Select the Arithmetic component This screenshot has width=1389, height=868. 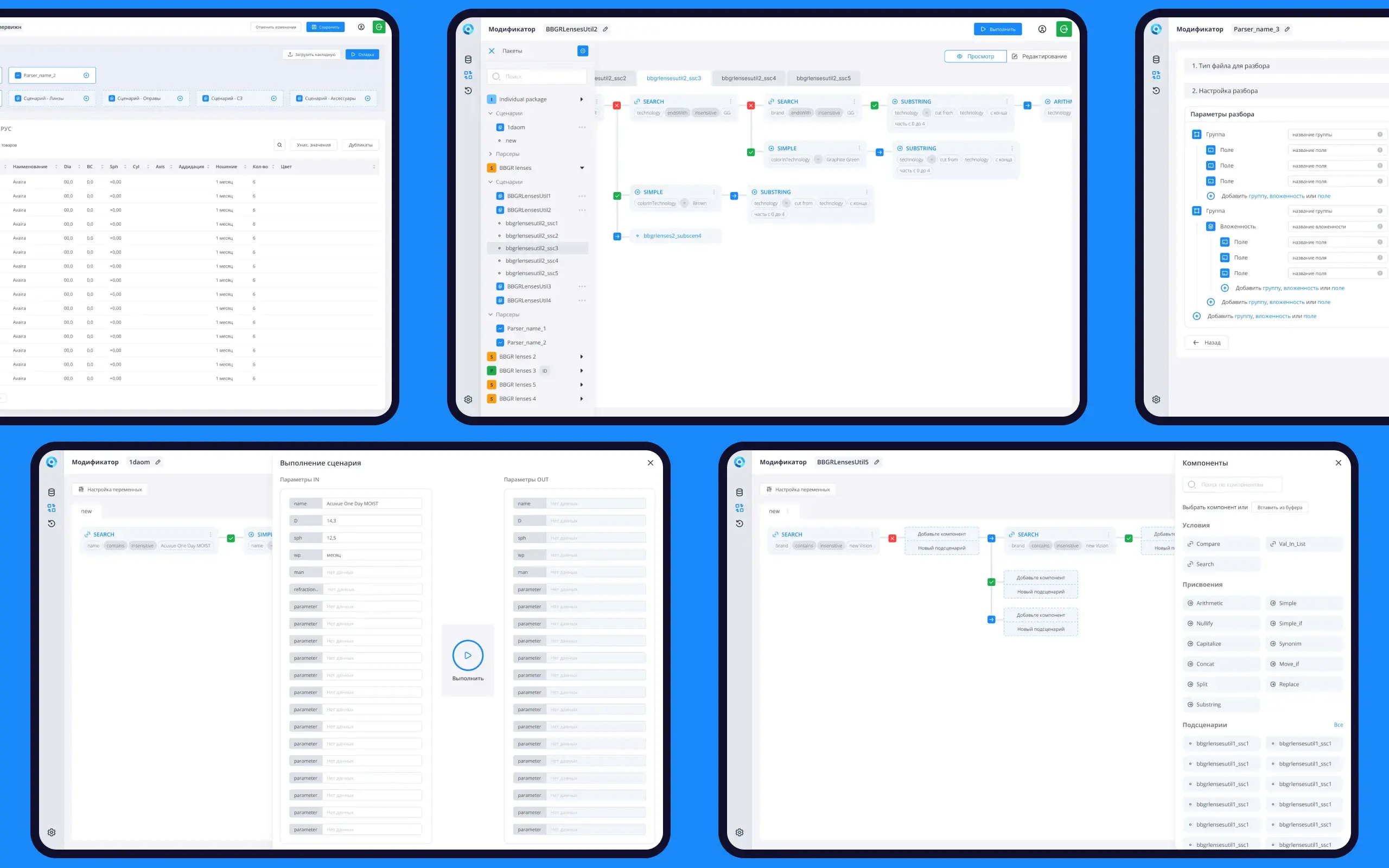(1221, 603)
